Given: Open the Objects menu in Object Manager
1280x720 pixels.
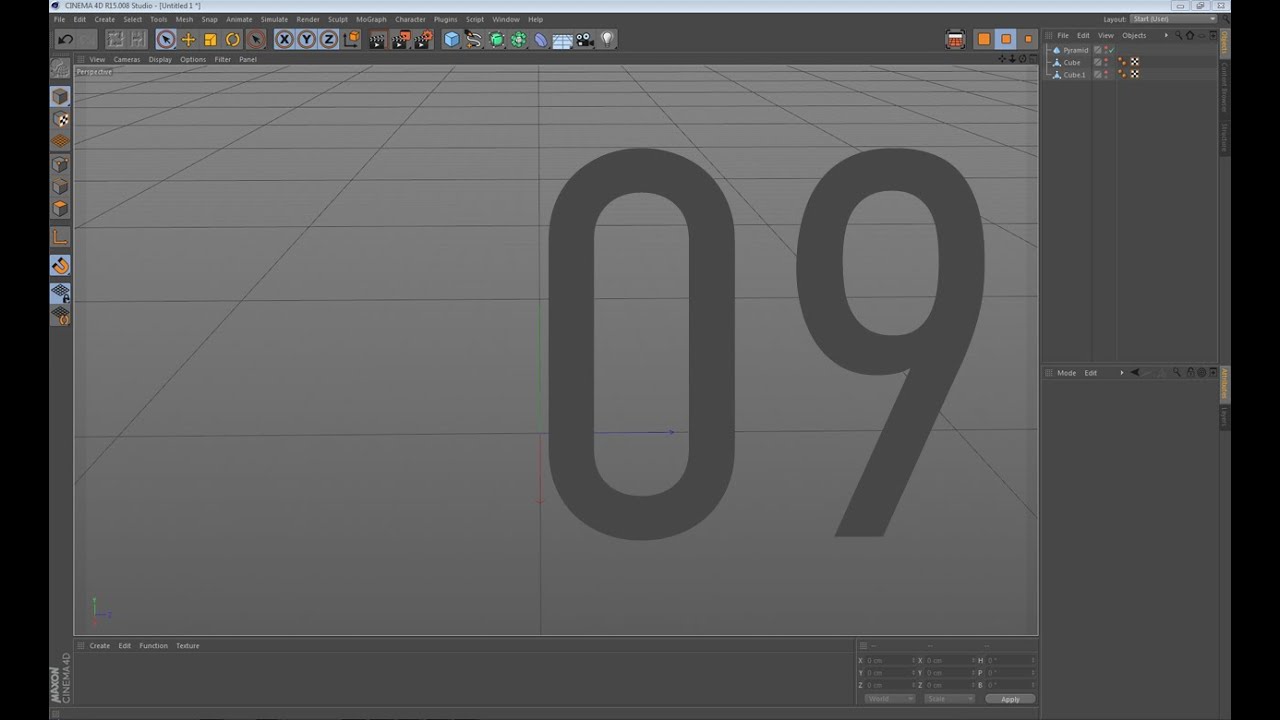Looking at the screenshot, I should (1134, 35).
